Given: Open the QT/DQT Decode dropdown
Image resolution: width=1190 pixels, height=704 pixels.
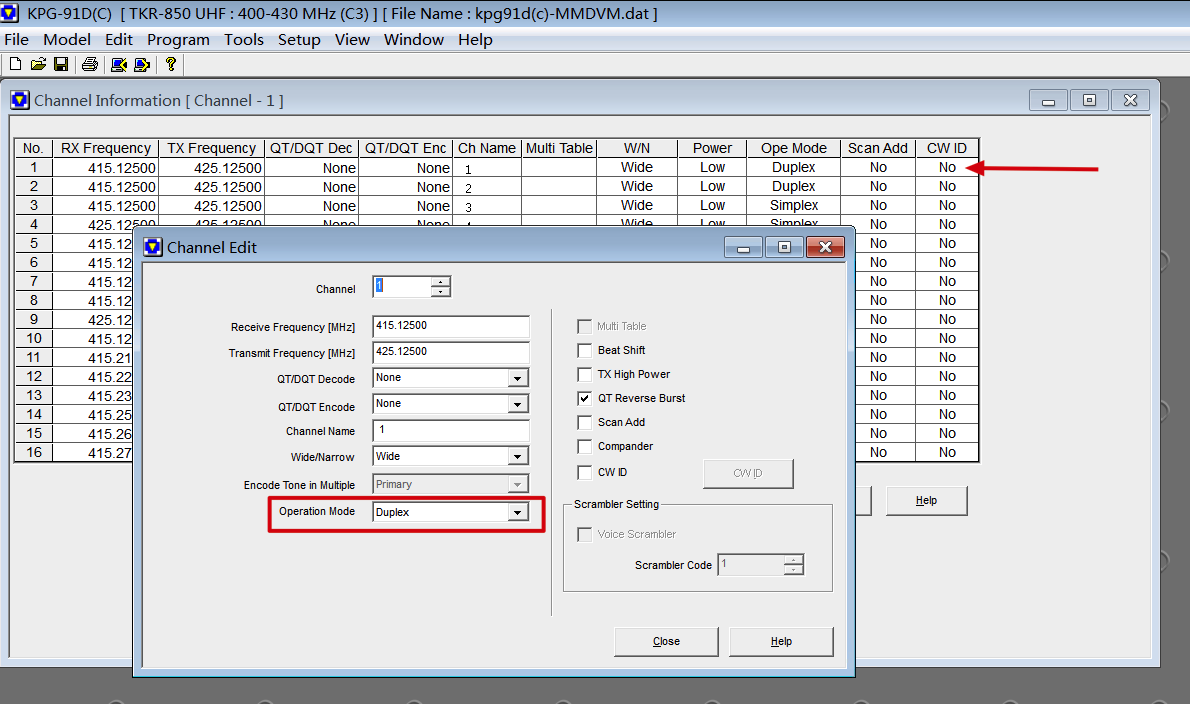Looking at the screenshot, I should [x=518, y=378].
